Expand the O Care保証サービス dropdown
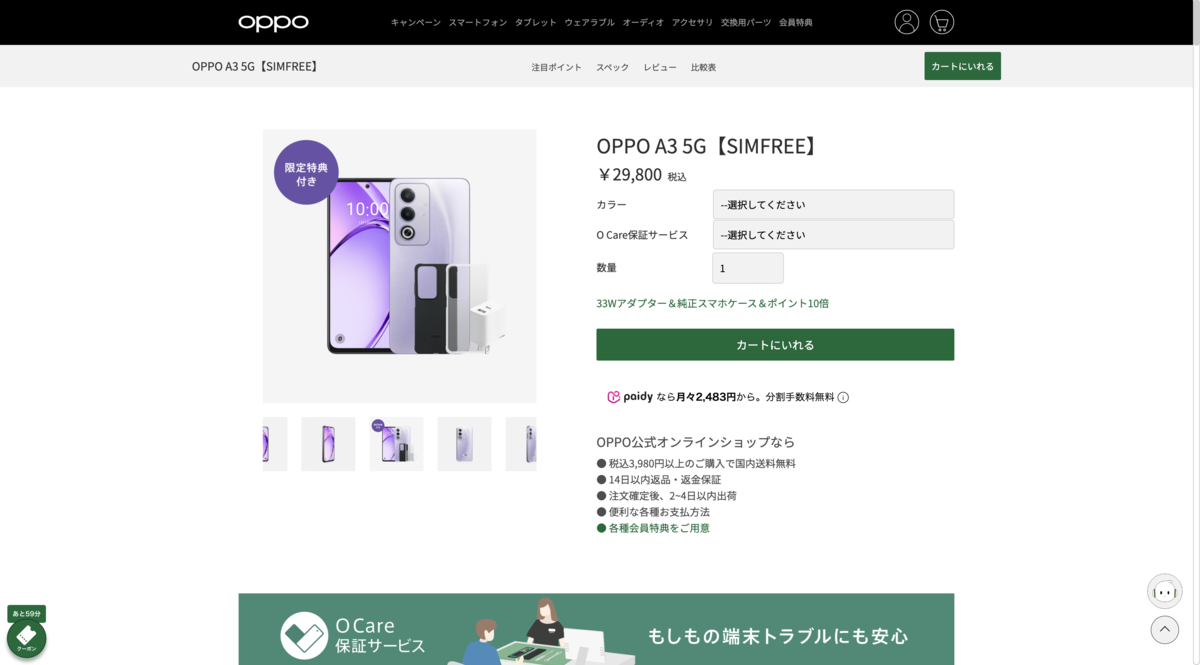The height and width of the screenshot is (665, 1200). coord(833,235)
